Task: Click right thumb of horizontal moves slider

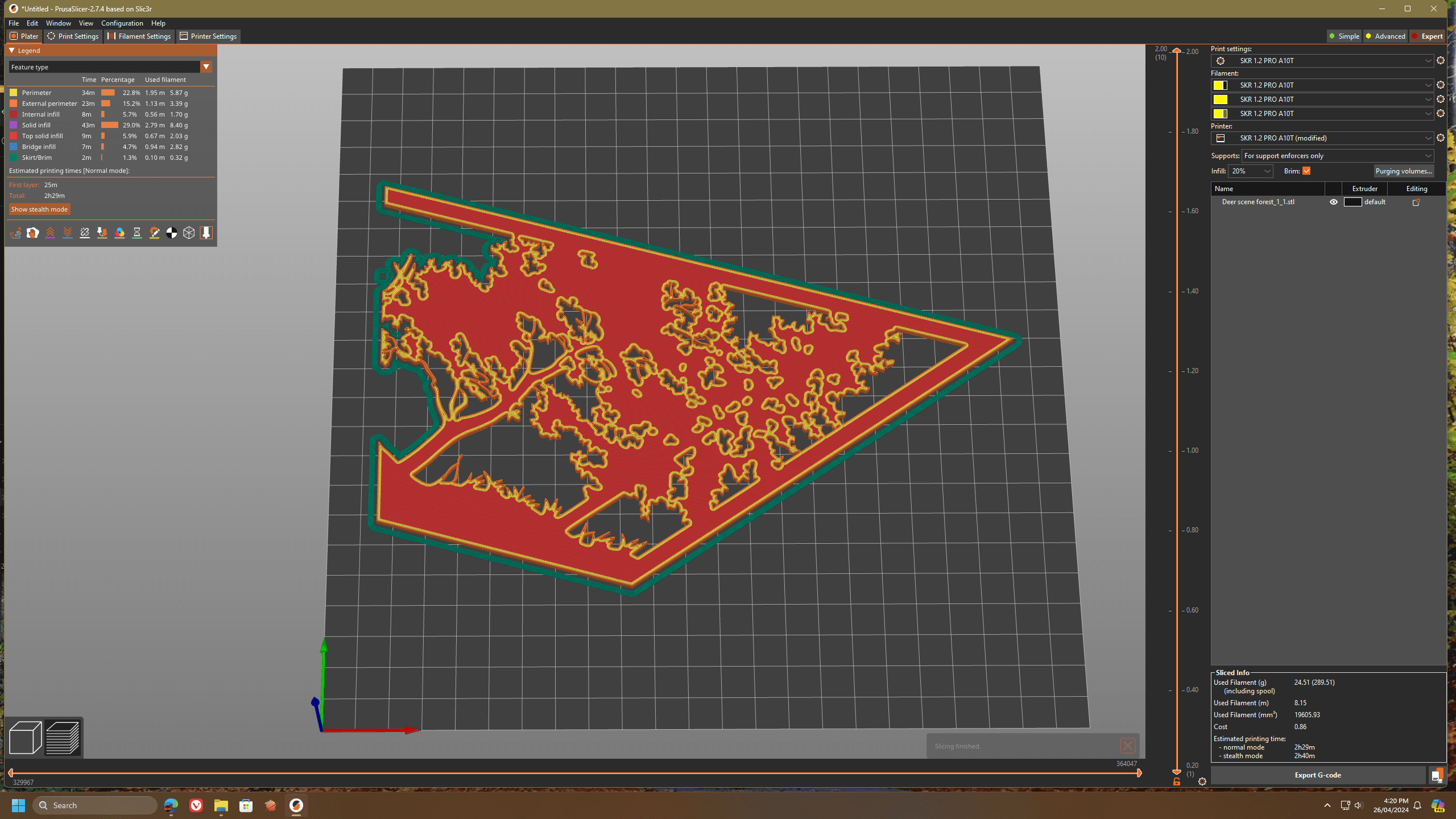Action: 1139,773
